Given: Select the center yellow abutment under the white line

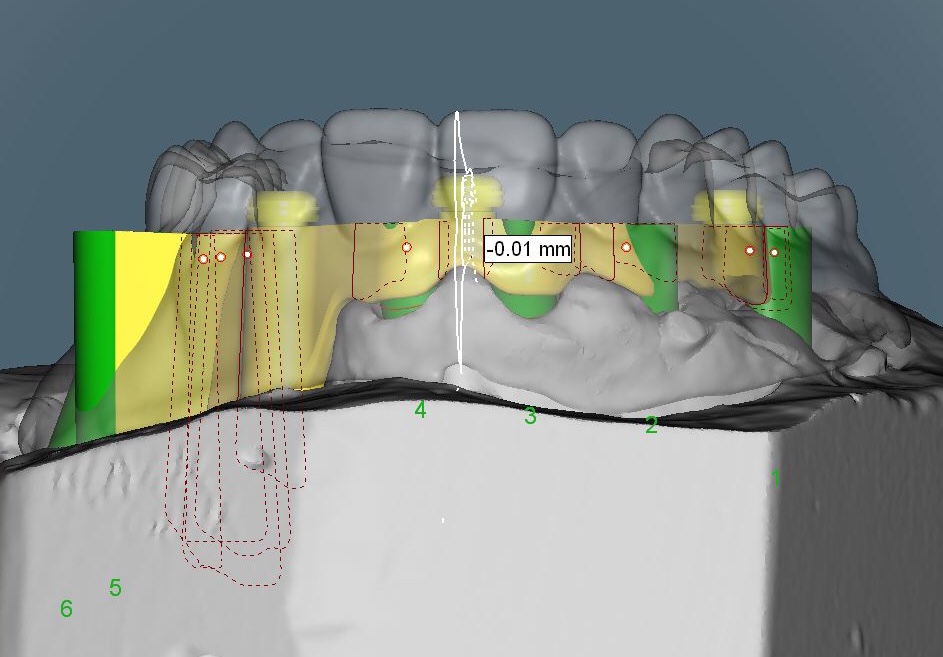Looking at the screenshot, I should pos(466,196).
